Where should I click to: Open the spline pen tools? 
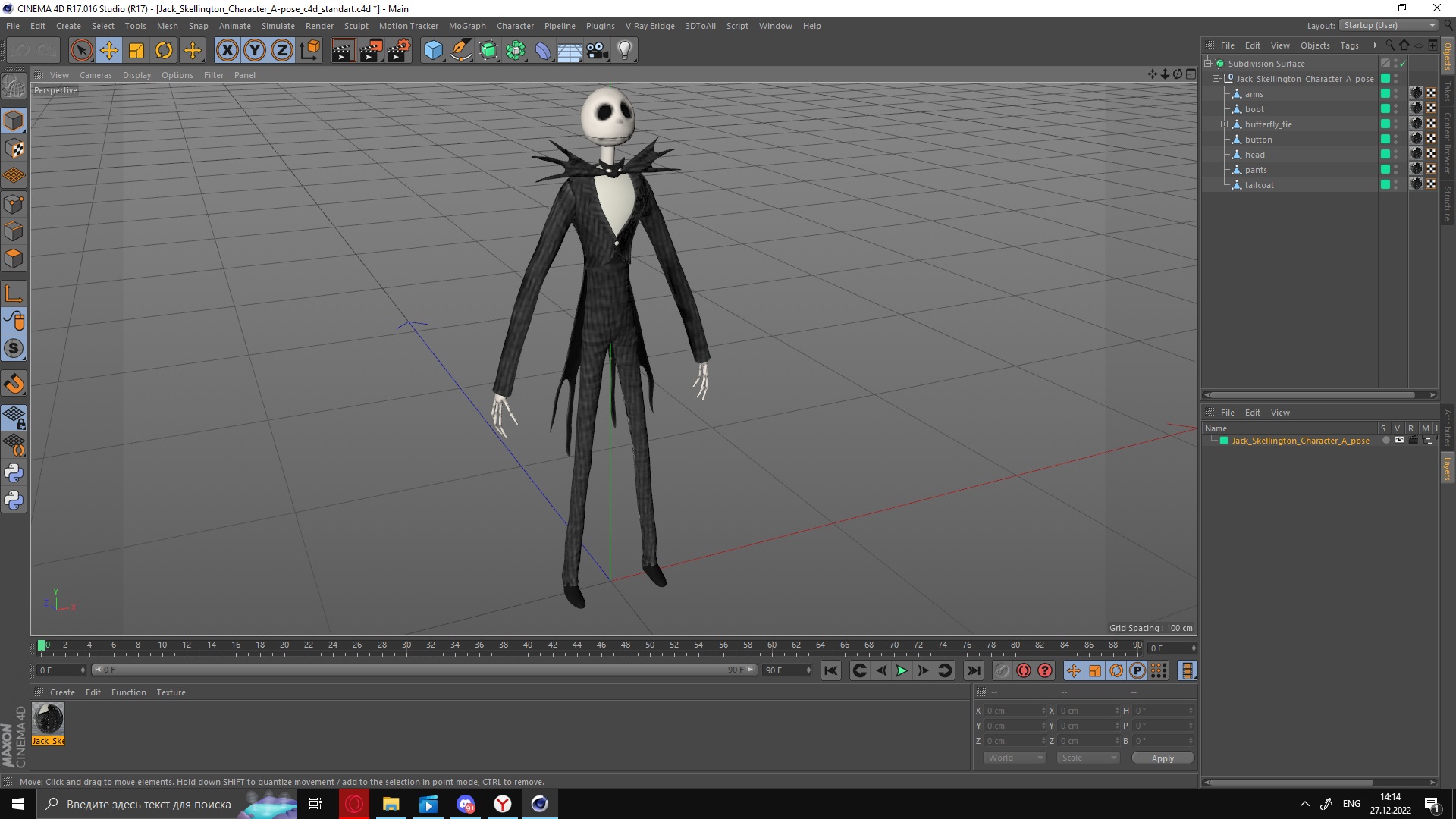[x=461, y=51]
